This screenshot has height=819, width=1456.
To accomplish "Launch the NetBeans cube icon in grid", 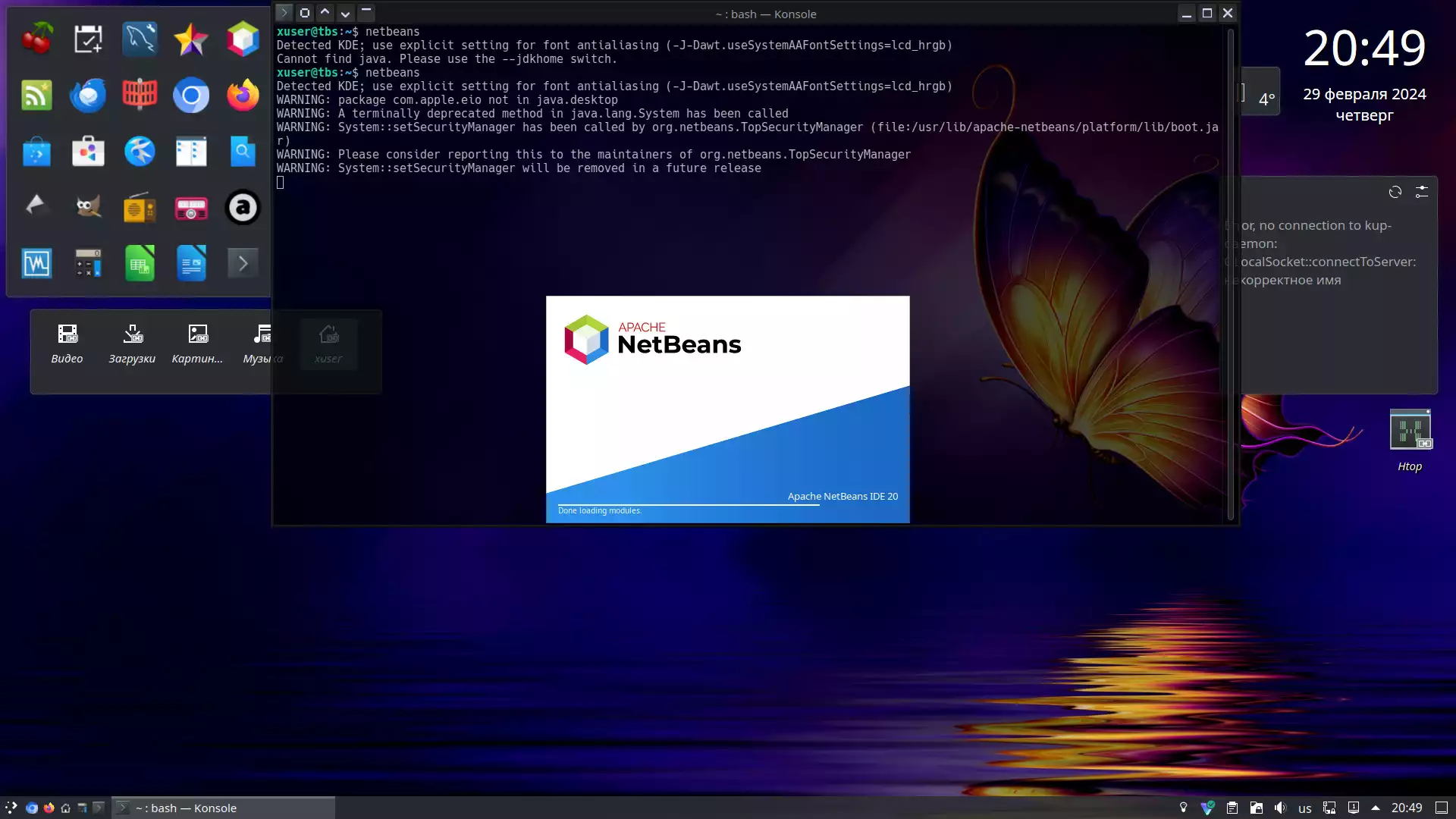I will coord(243,39).
